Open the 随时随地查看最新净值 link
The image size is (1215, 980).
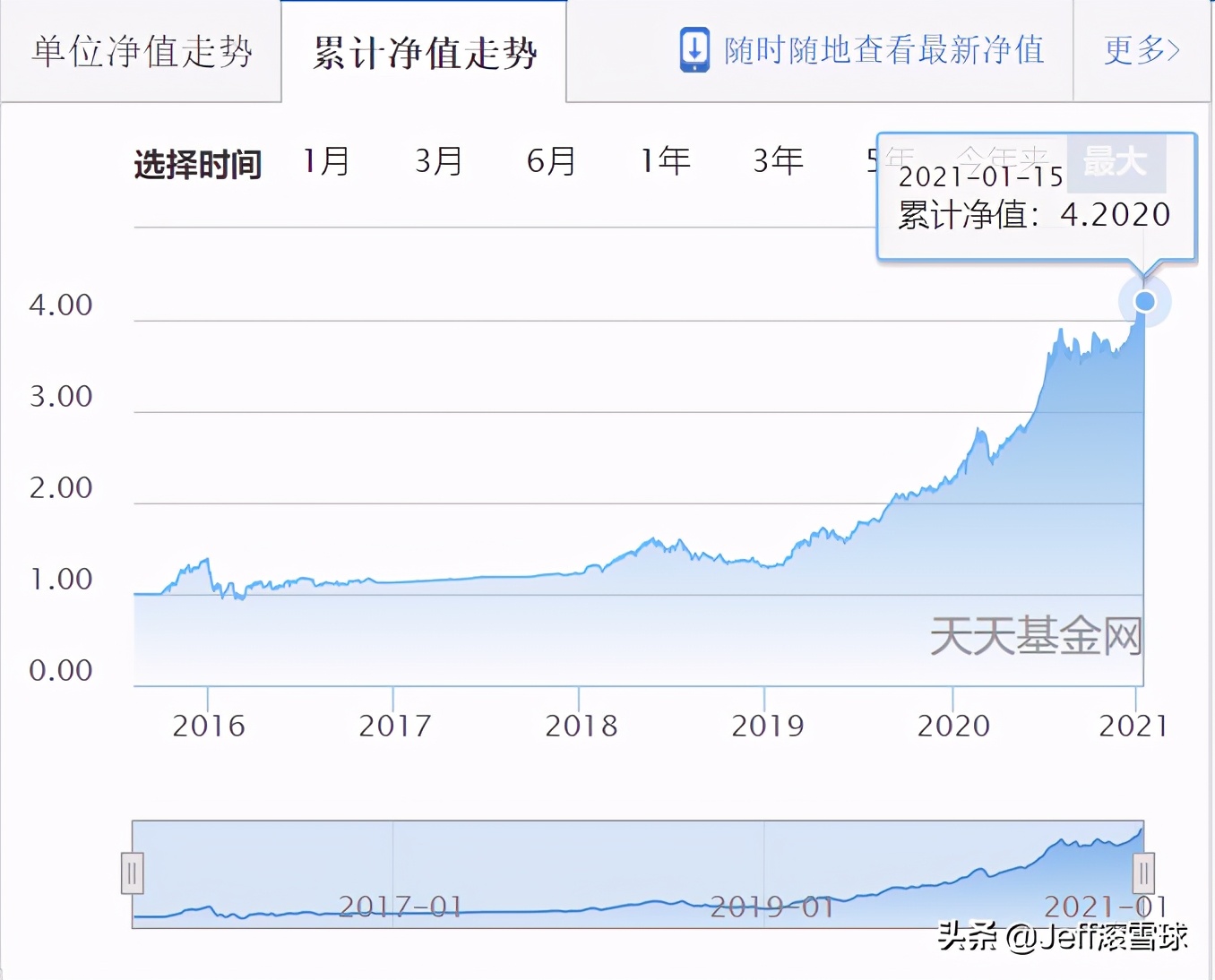tap(883, 50)
